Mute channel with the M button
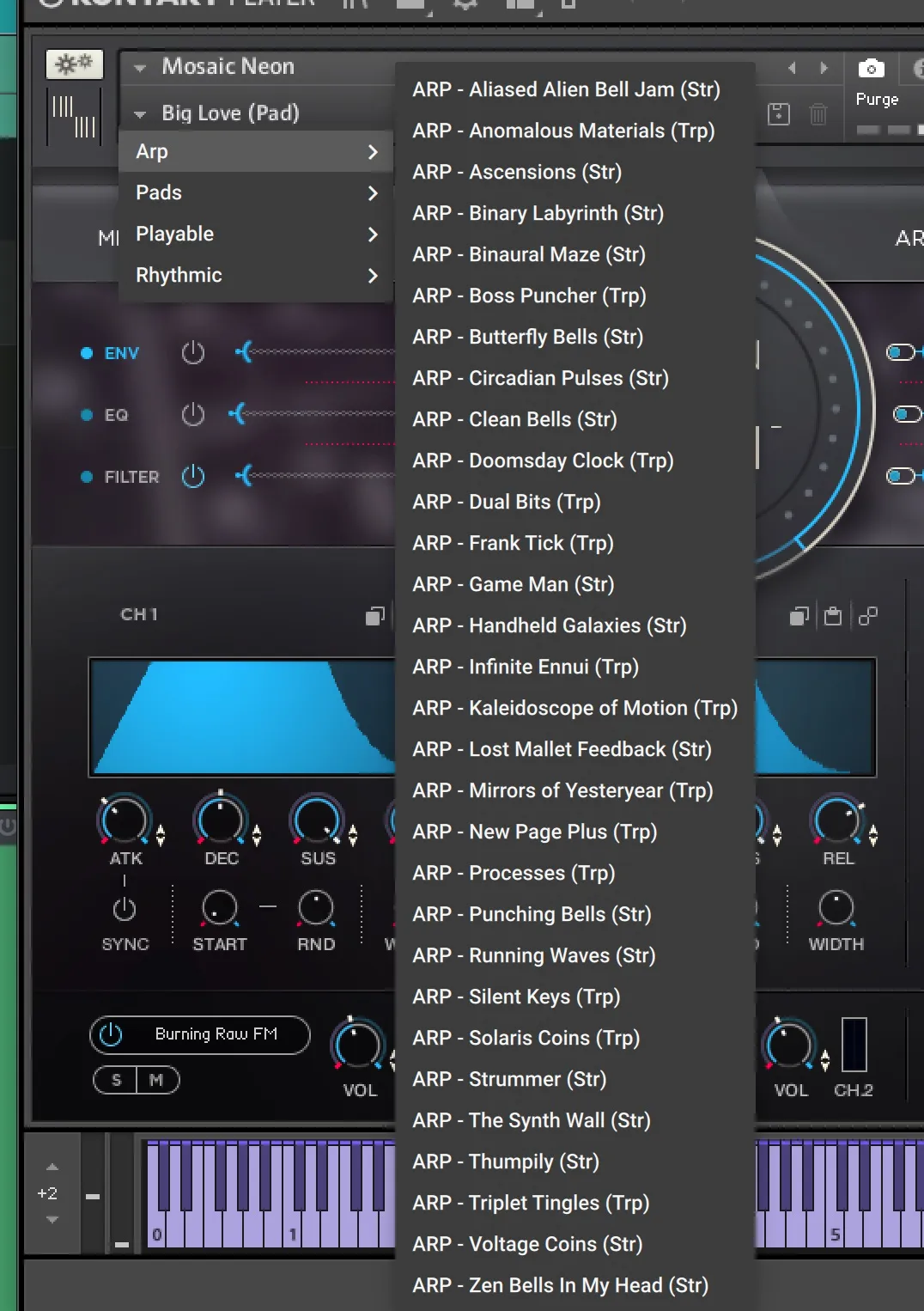 [156, 1080]
